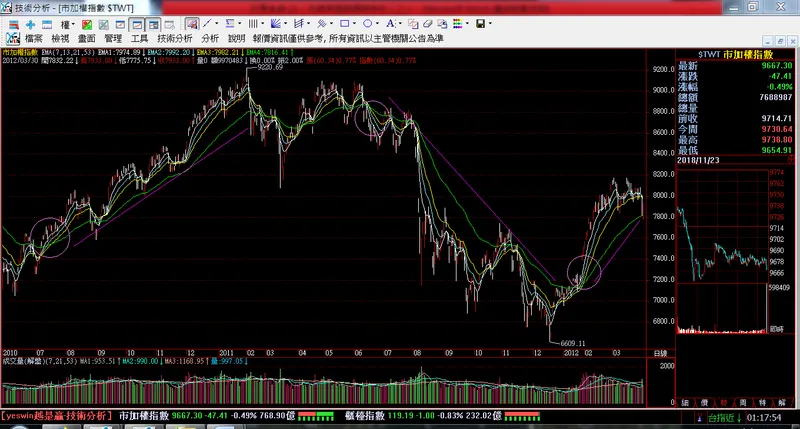Click the 最新 value 9667.30
This screenshot has width=800, height=429.
[777, 65]
